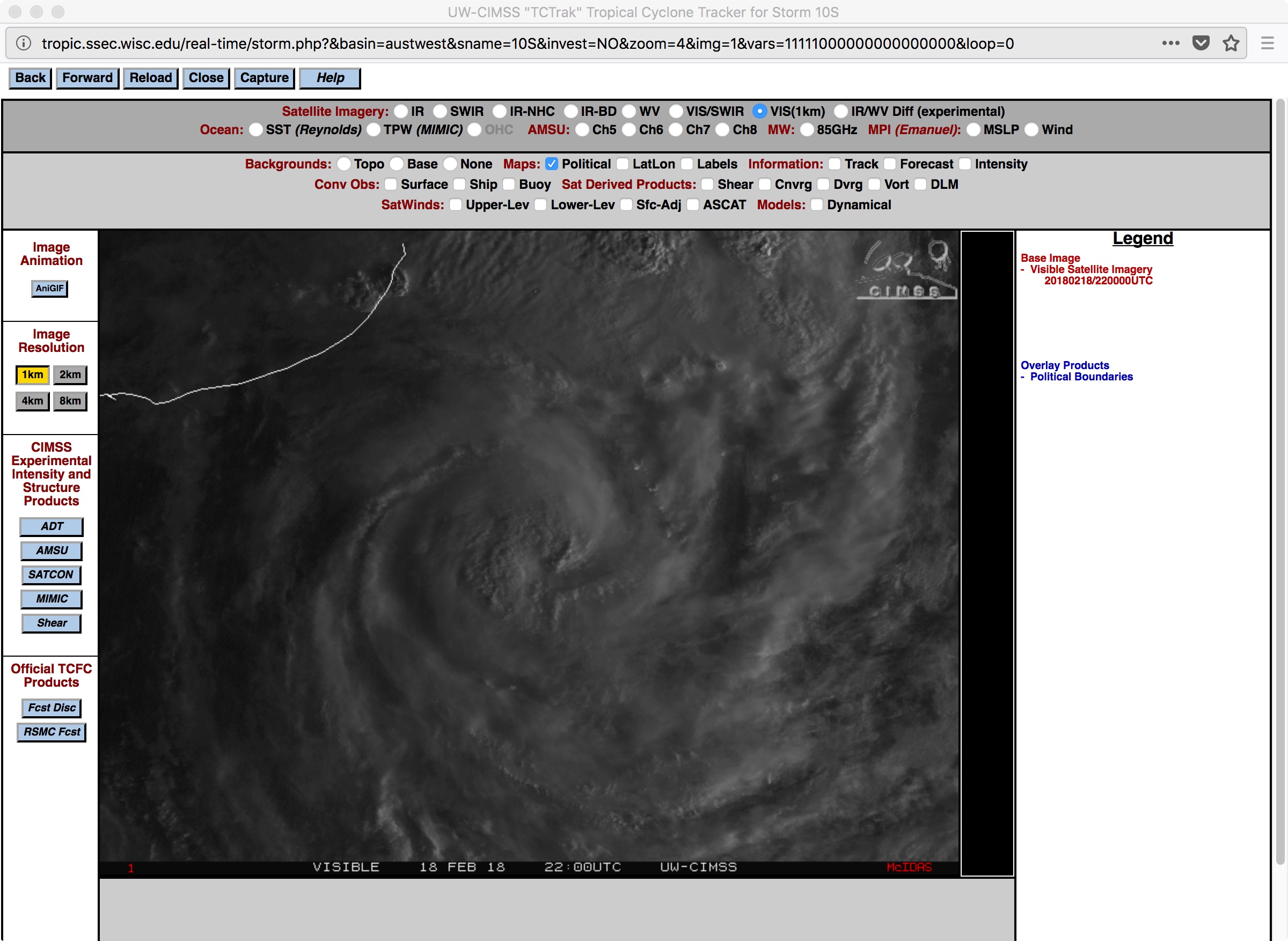Choose TPW (MIMIC) ocean radio

click(374, 130)
